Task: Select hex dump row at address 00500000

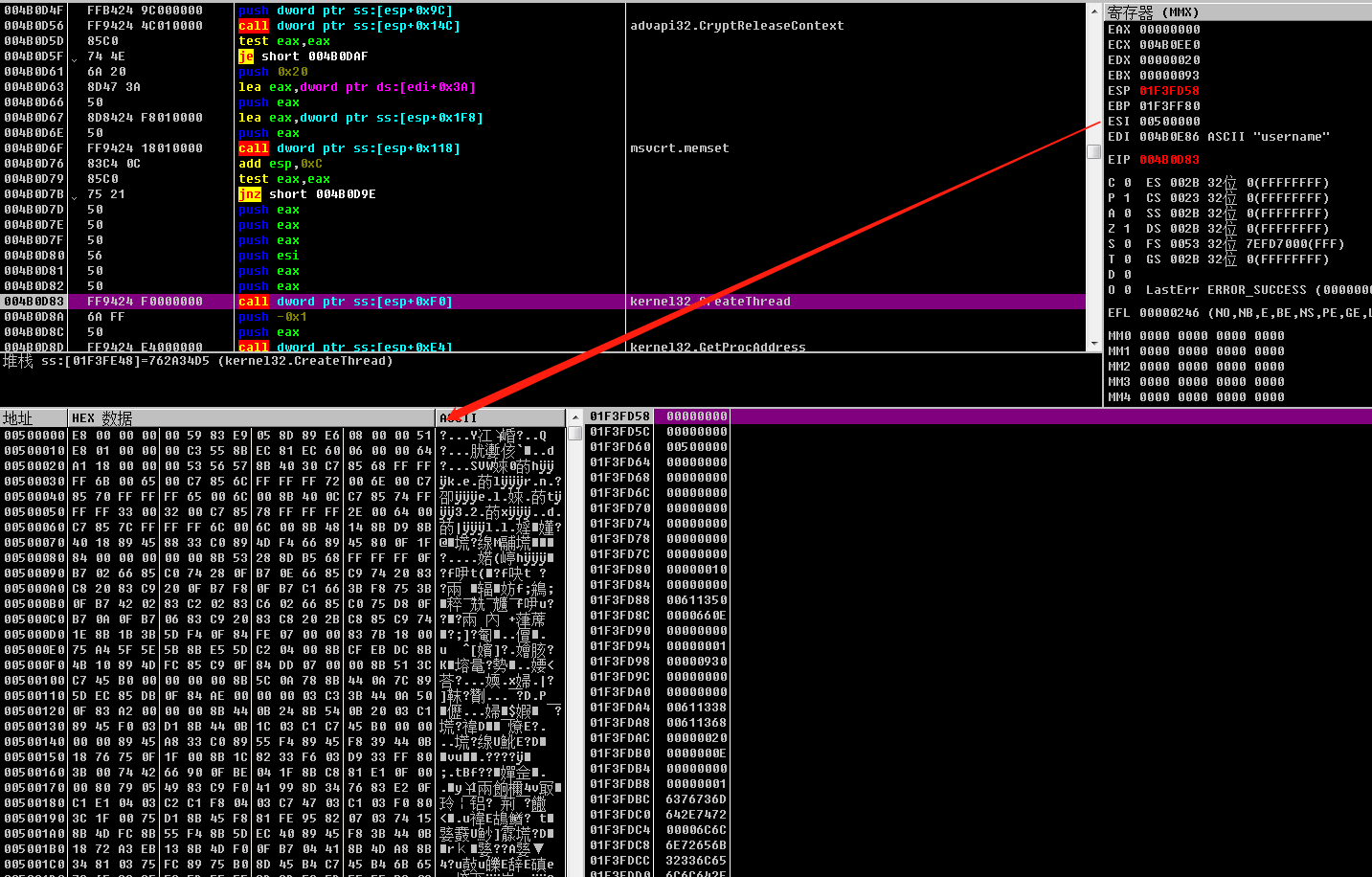Action: coord(282,436)
